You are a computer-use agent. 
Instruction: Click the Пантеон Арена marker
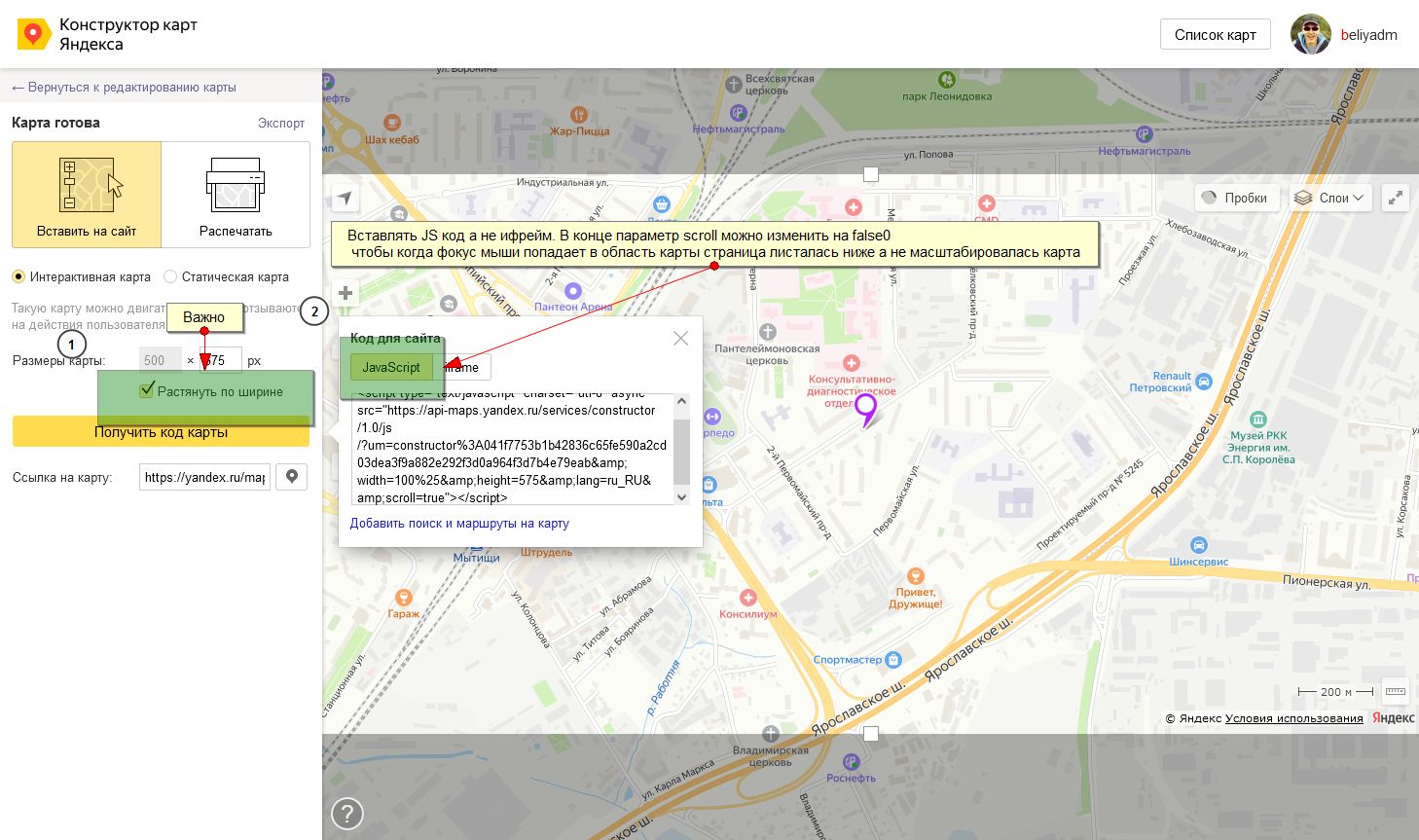pos(573,290)
